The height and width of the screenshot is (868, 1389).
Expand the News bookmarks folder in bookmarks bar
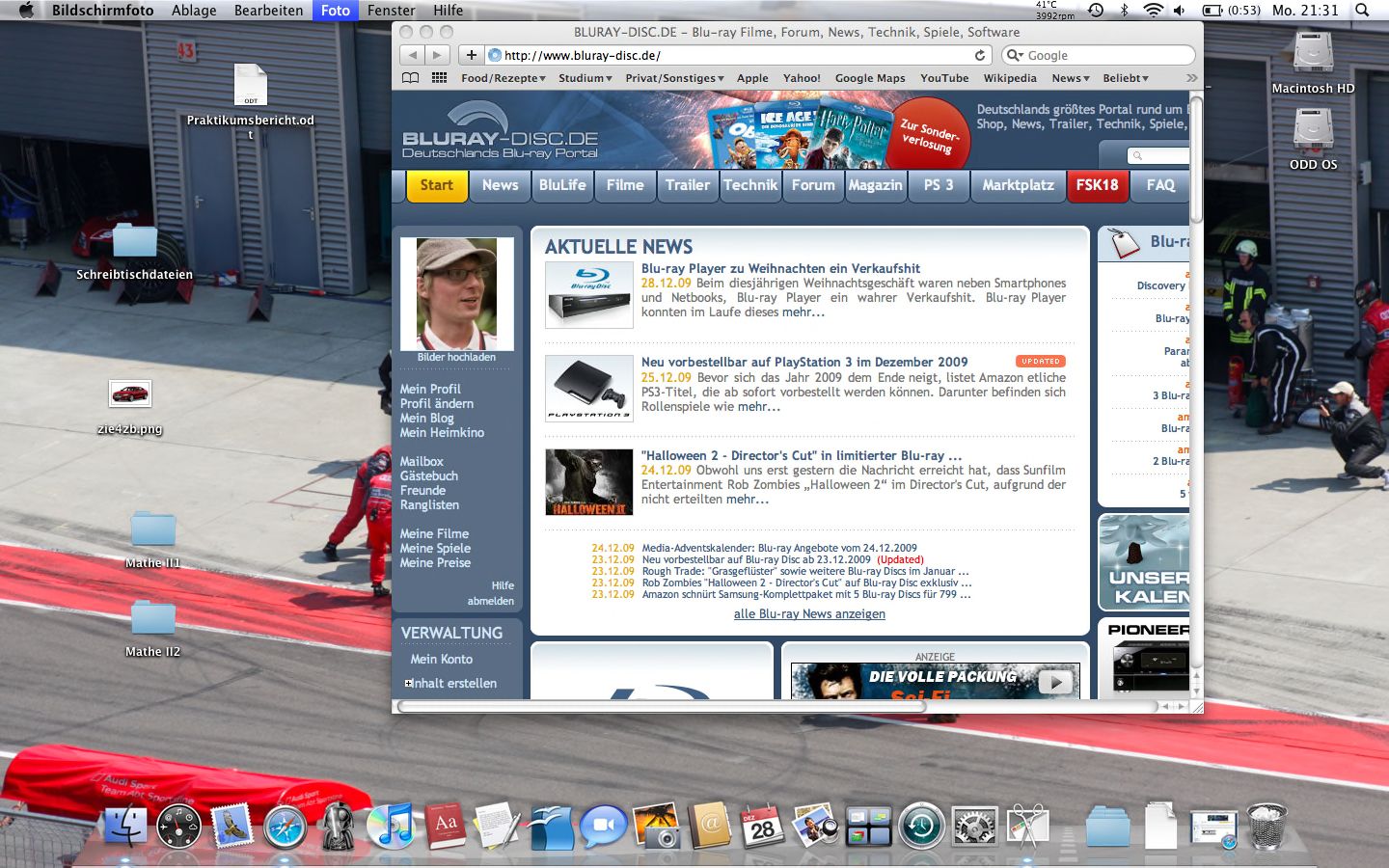(1071, 78)
